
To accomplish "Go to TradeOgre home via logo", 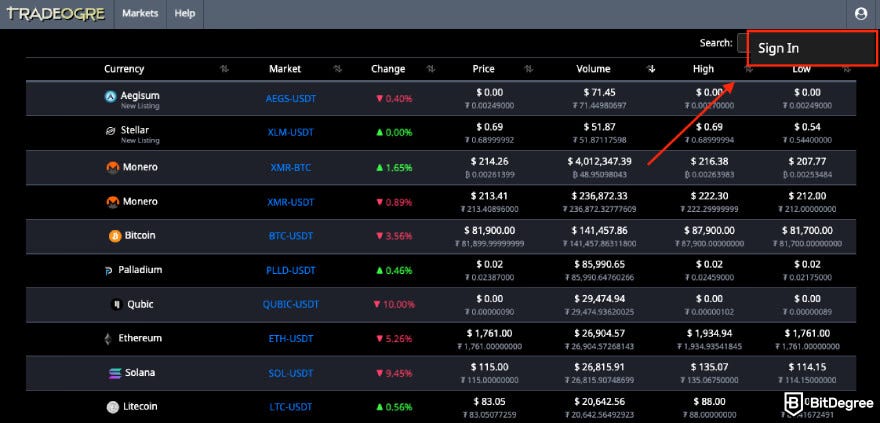I will (x=56, y=13).
